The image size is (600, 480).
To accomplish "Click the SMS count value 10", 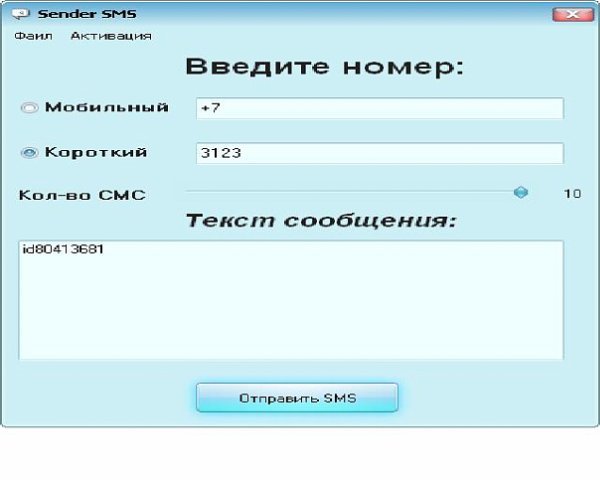I will pyautogui.click(x=571, y=193).
